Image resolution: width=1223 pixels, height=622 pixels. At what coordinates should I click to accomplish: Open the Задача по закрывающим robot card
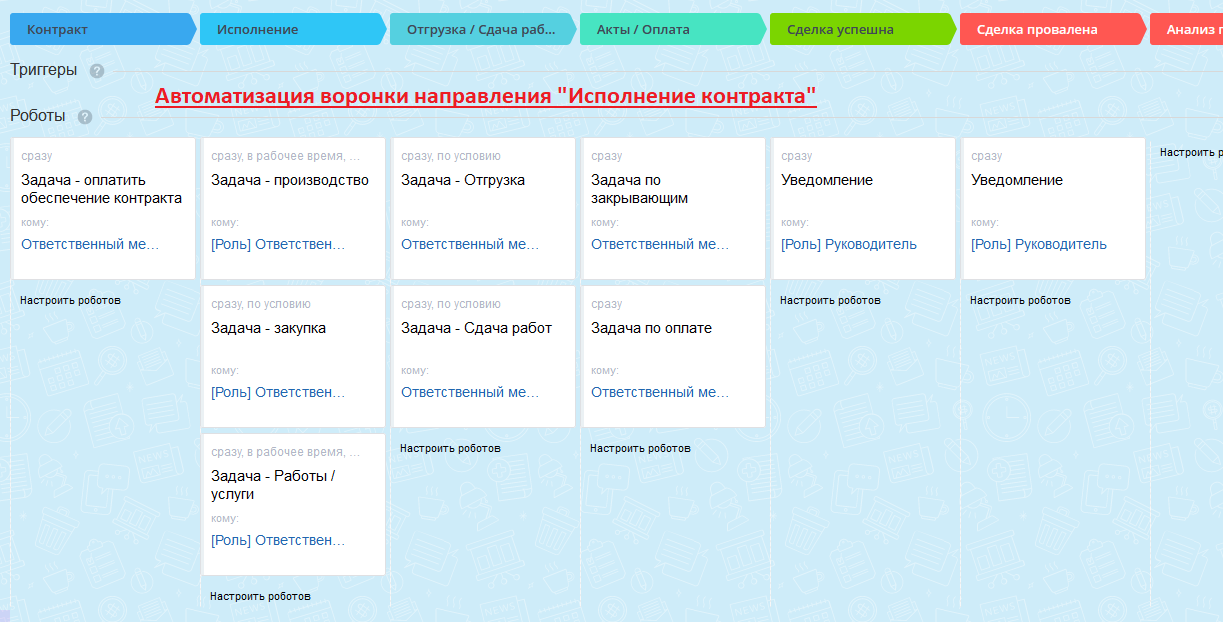(673, 208)
